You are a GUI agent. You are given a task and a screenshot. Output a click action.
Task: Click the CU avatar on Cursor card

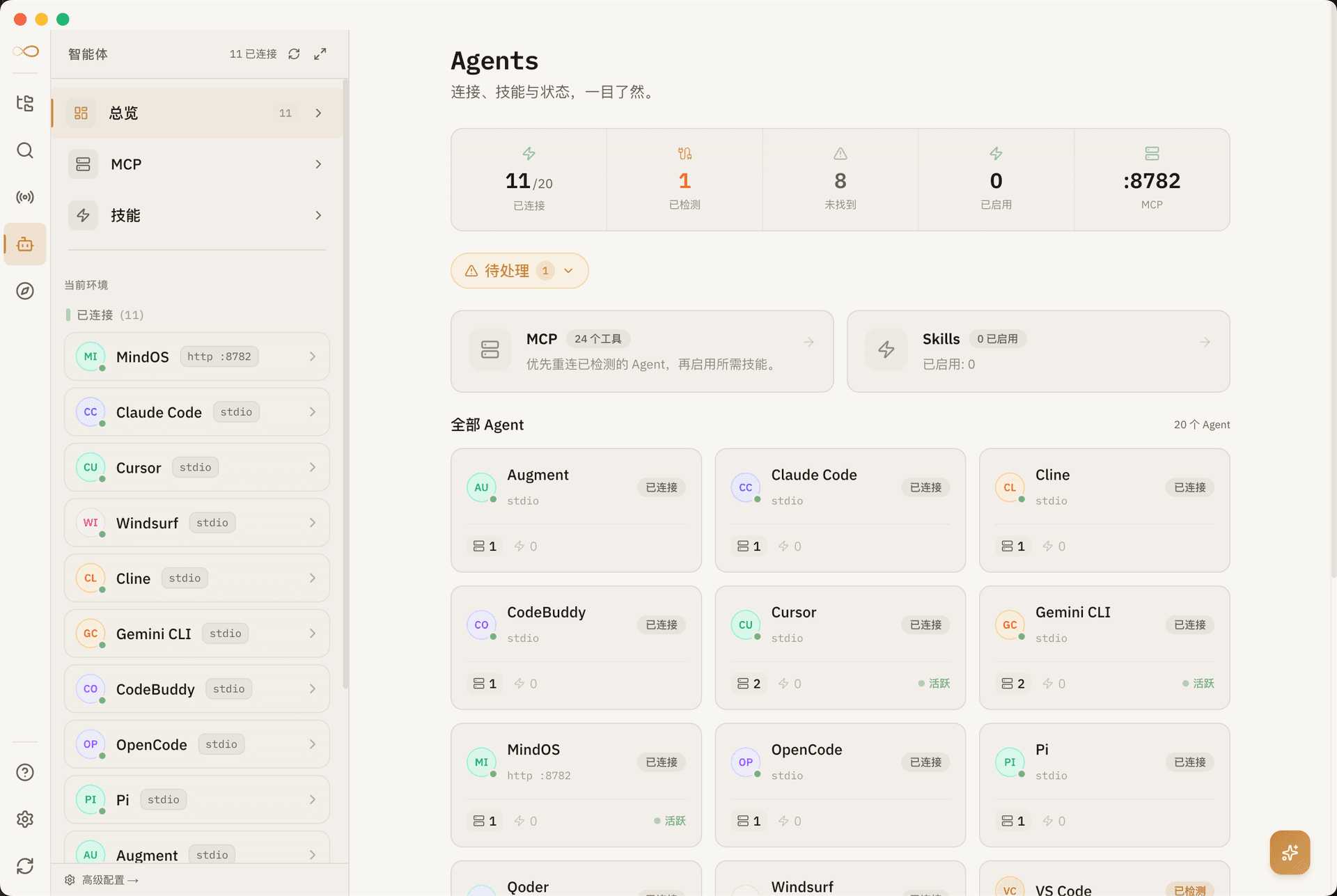(746, 624)
